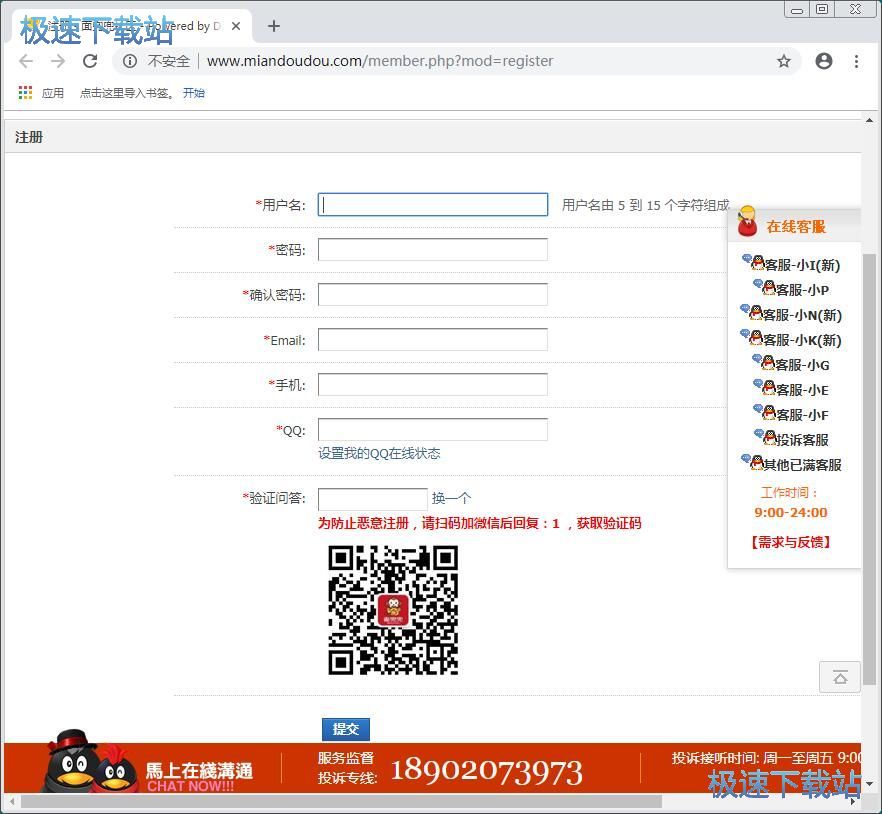Image resolution: width=882 pixels, height=814 pixels.
Task: Click the browser back arrow
Action: (x=26, y=61)
